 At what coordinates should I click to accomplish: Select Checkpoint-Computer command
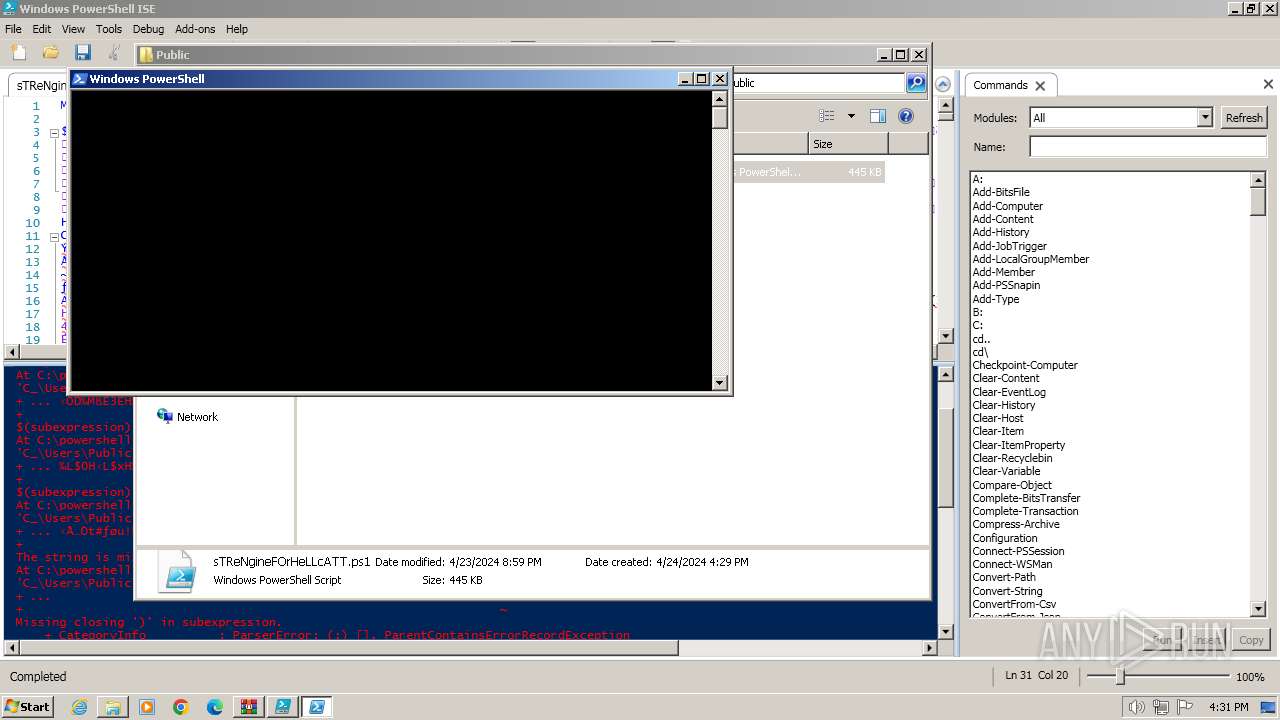point(1024,365)
